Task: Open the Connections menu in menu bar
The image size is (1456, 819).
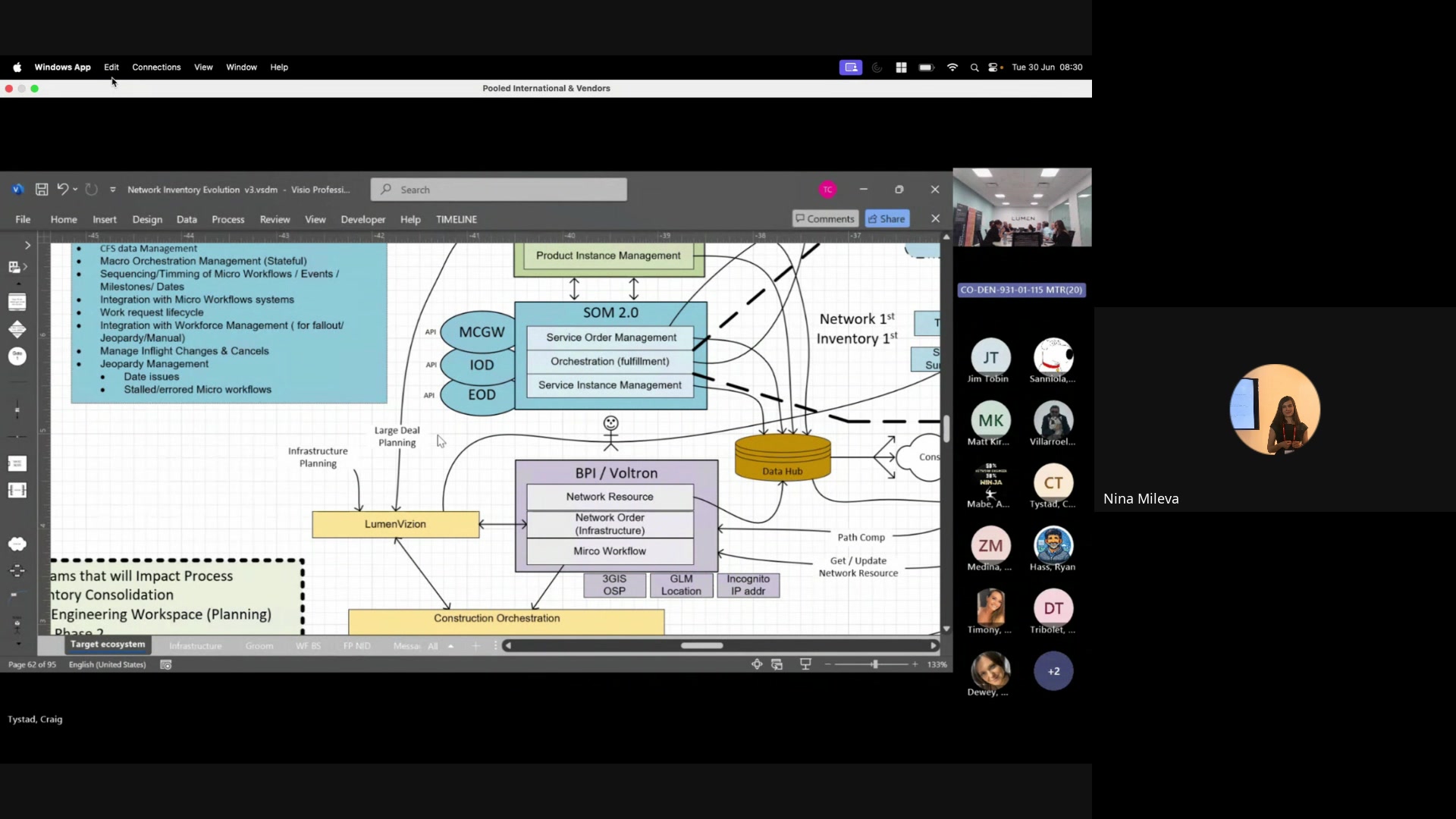Action: (156, 67)
